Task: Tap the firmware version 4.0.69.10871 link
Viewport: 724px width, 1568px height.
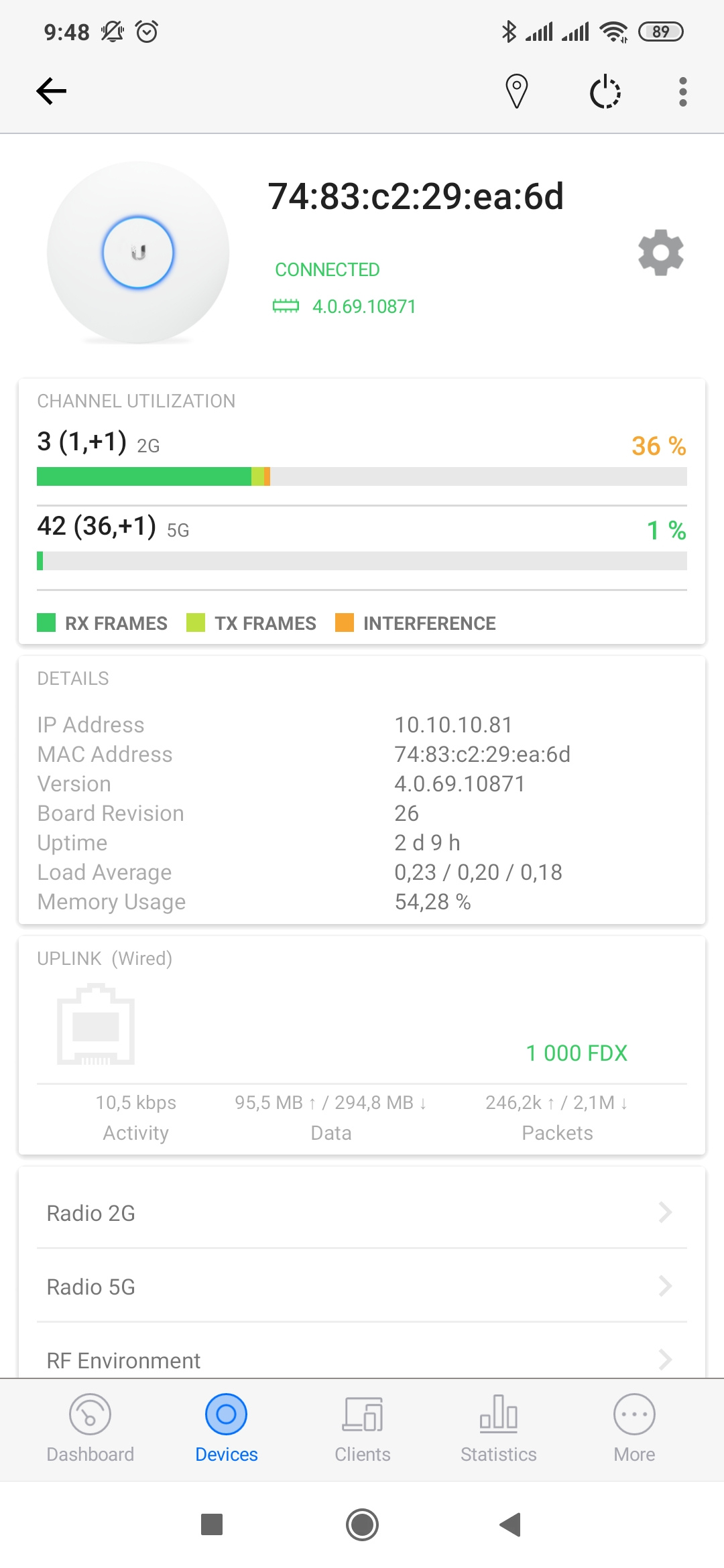Action: [363, 307]
